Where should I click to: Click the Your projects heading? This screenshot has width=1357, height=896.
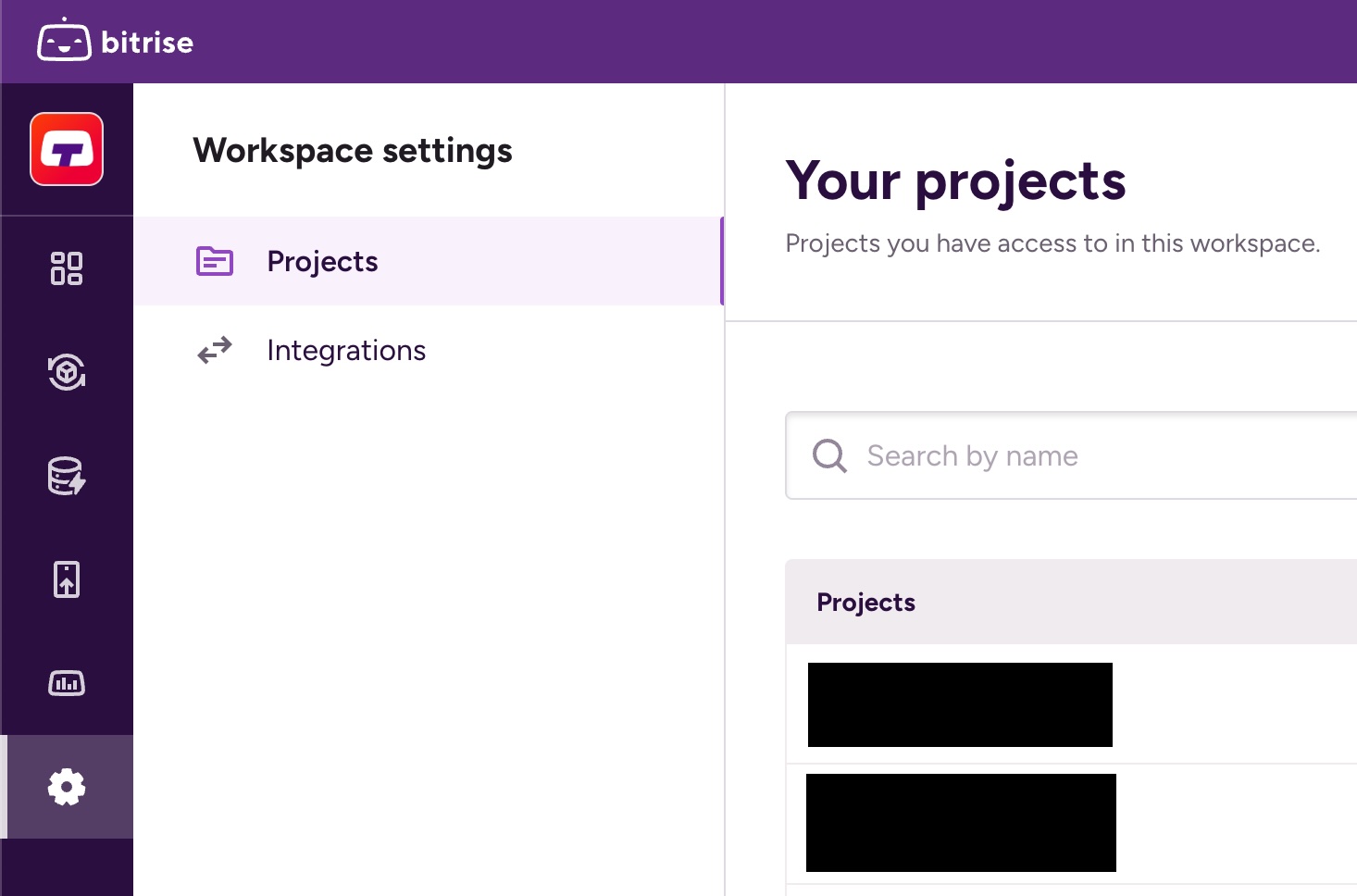point(955,180)
